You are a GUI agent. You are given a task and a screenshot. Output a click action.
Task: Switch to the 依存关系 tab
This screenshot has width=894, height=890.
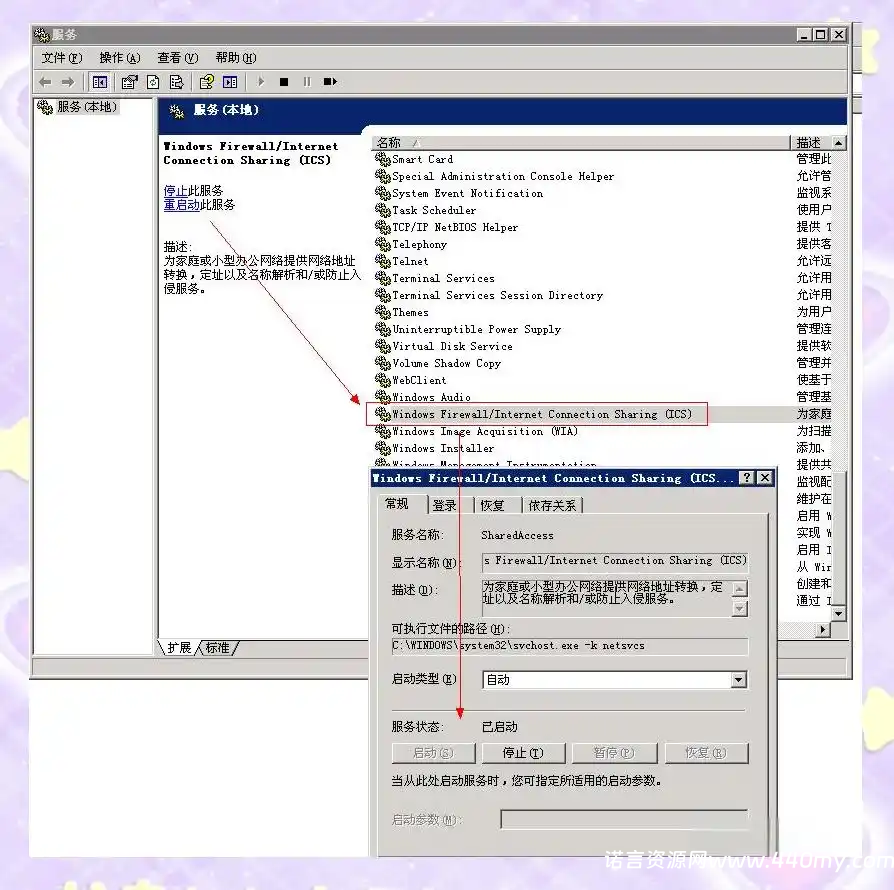(x=552, y=505)
